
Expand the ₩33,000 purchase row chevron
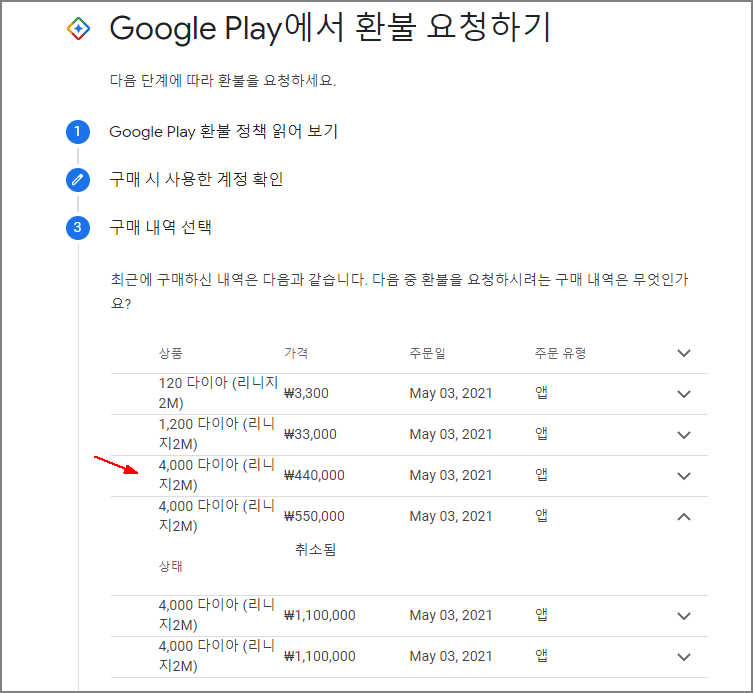point(683,435)
